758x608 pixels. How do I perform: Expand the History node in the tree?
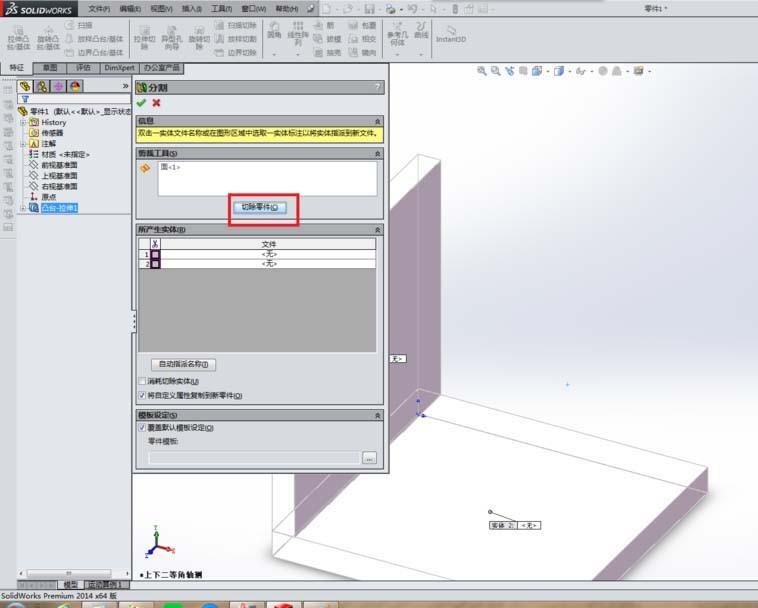pyautogui.click(x=23, y=122)
